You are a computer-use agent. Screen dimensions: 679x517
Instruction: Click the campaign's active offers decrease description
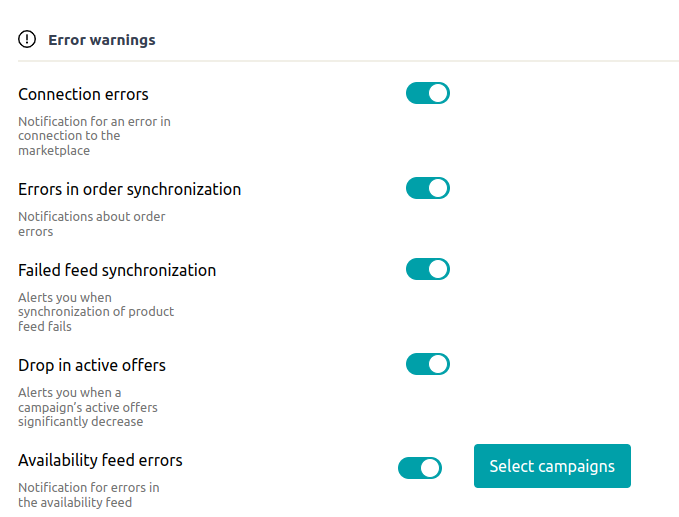point(87,407)
